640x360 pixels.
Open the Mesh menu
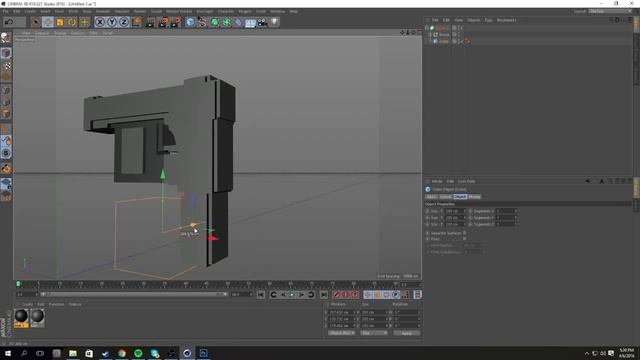pyautogui.click(x=73, y=11)
